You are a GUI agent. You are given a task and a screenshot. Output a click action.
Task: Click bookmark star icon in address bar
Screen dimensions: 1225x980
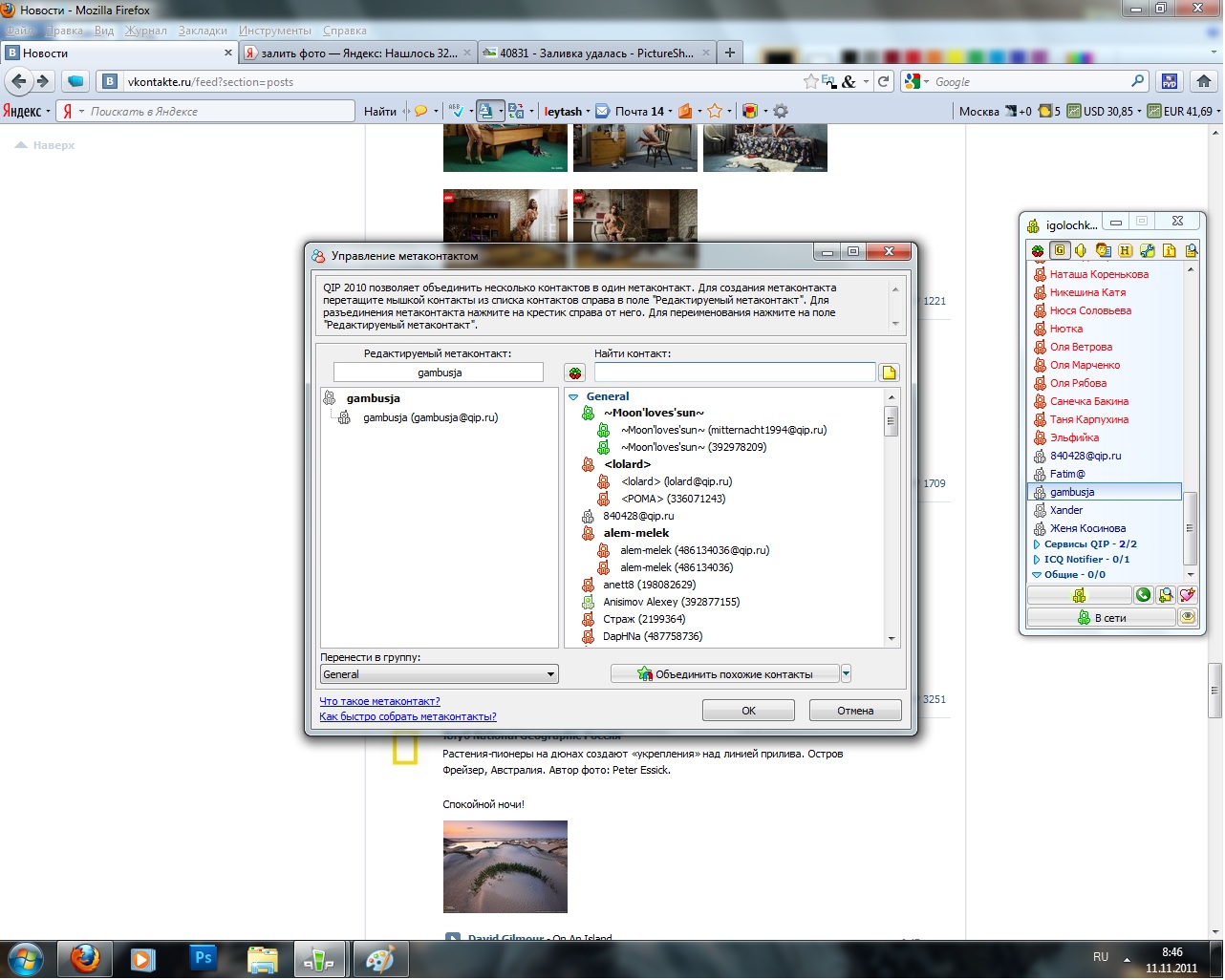click(x=810, y=81)
